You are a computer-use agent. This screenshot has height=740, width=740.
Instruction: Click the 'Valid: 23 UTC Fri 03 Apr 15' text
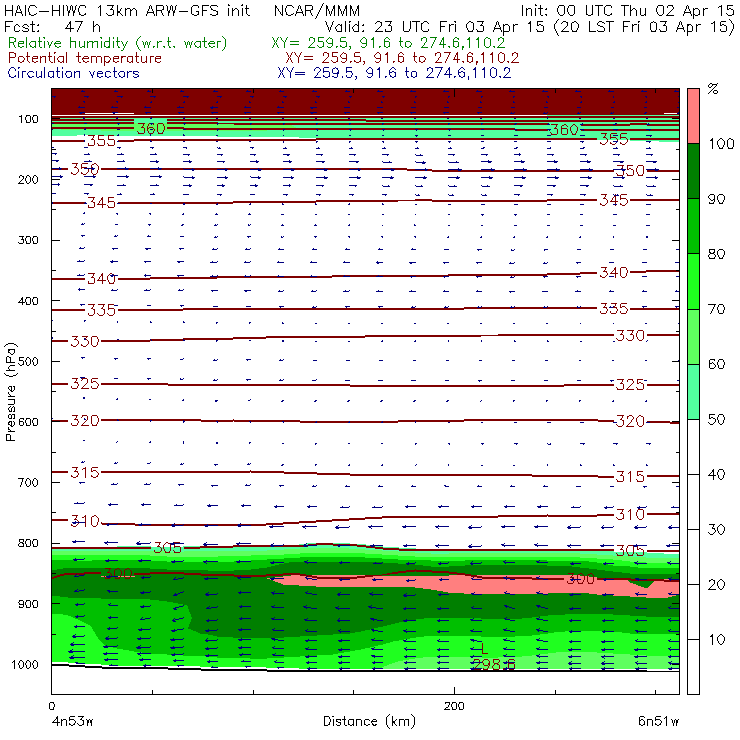(x=435, y=27)
